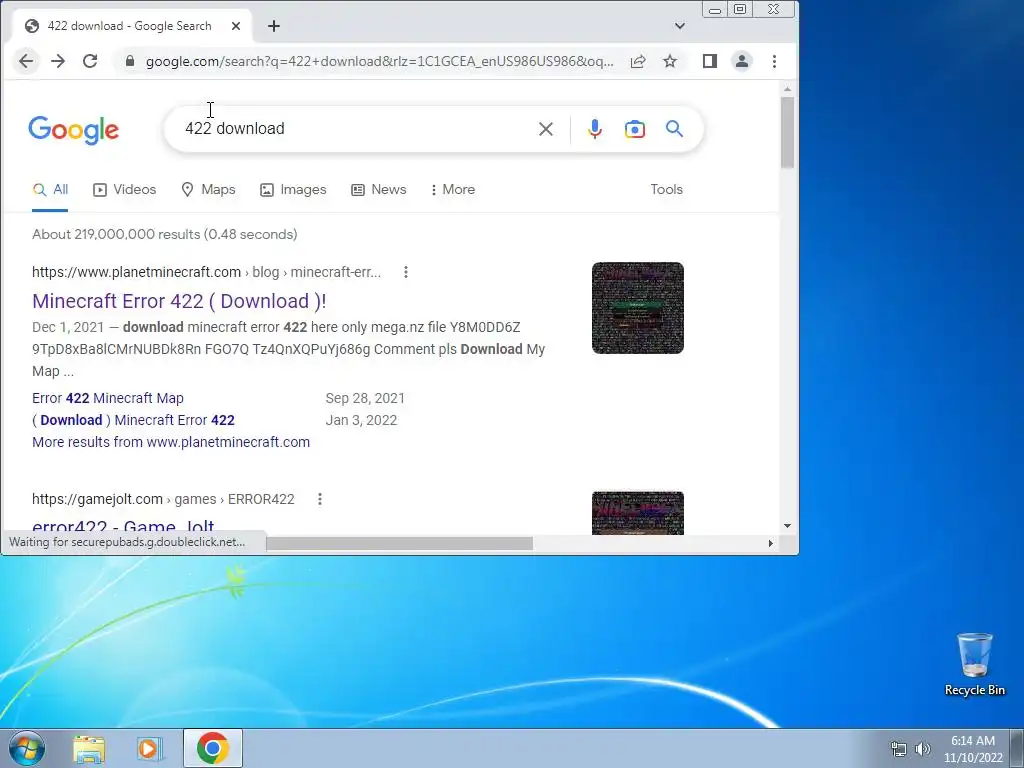Click the planetminecraft.com result URL
Screen dimensions: 1024x768
click(x=206, y=272)
